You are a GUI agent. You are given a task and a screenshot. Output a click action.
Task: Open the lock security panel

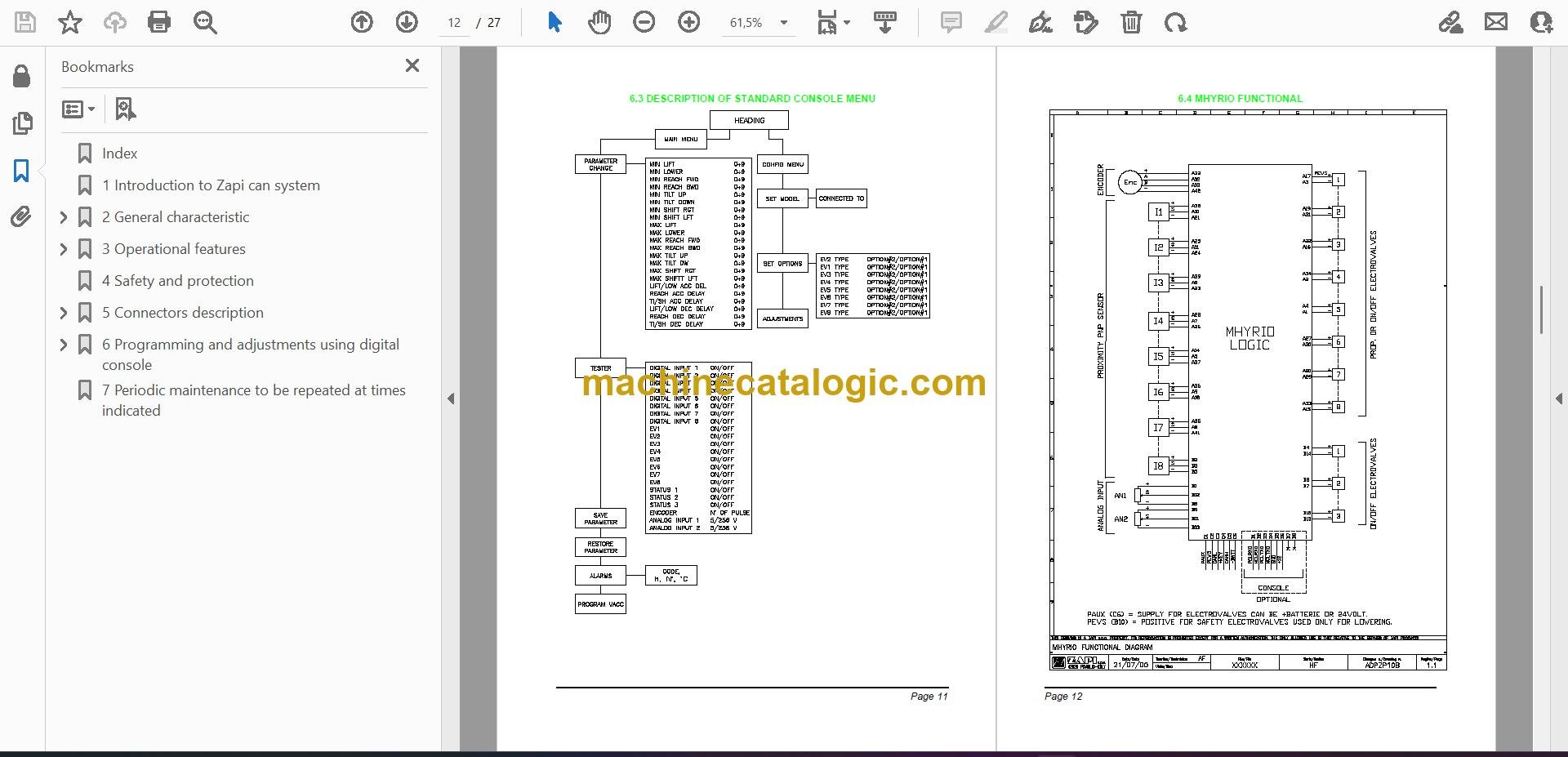22,76
